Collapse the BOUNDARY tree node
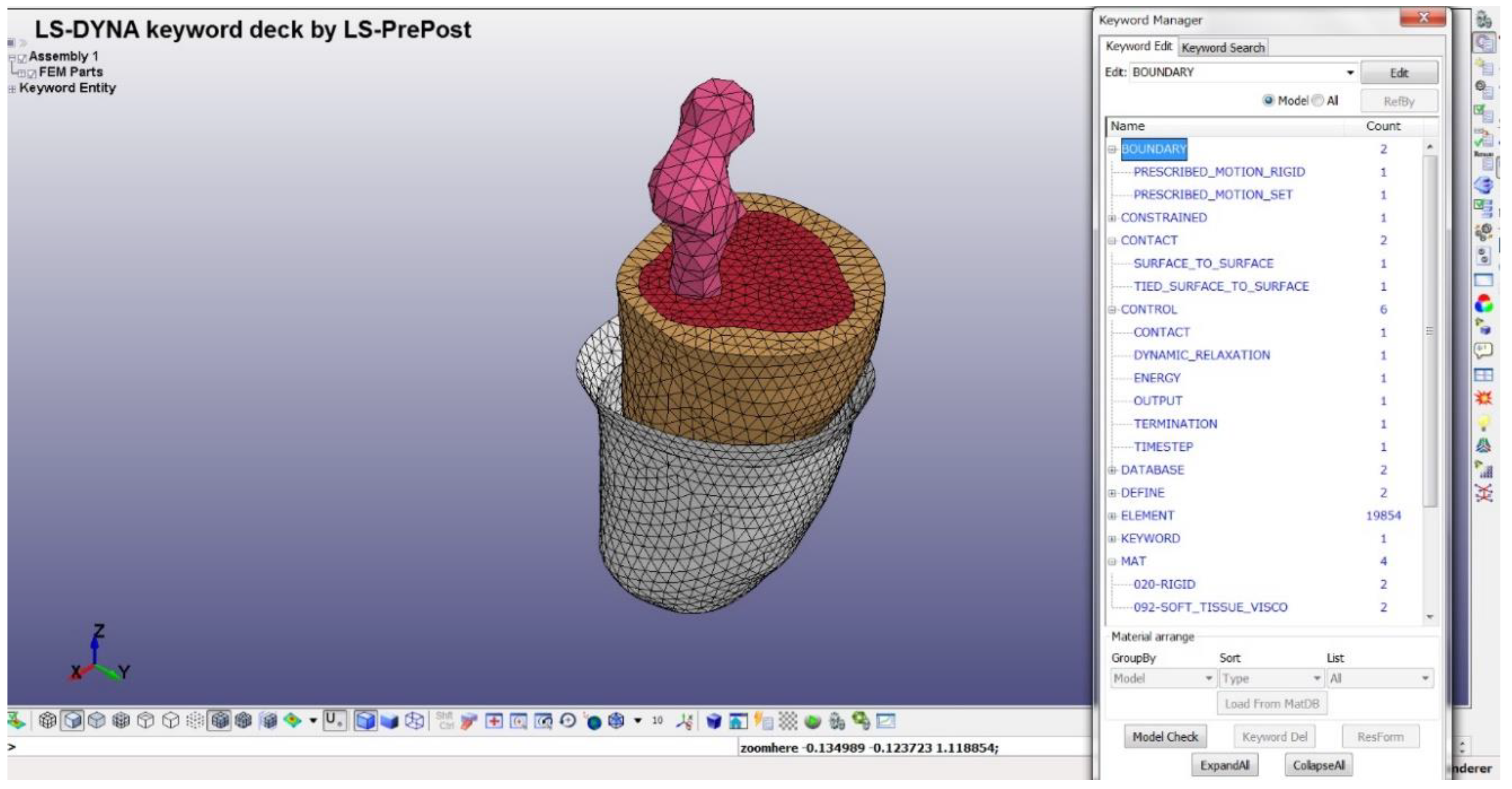Screen dimensions: 1512x789 (1112, 149)
